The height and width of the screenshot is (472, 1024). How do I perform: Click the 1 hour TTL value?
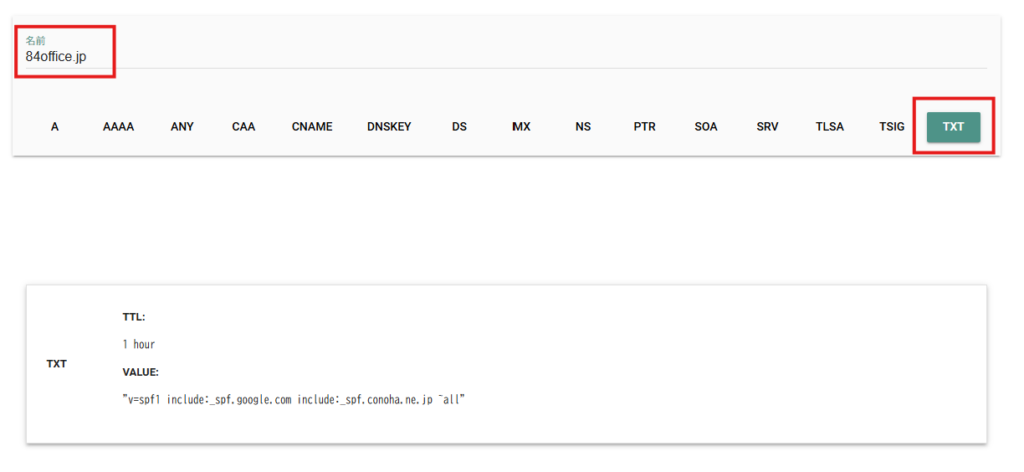point(139,344)
